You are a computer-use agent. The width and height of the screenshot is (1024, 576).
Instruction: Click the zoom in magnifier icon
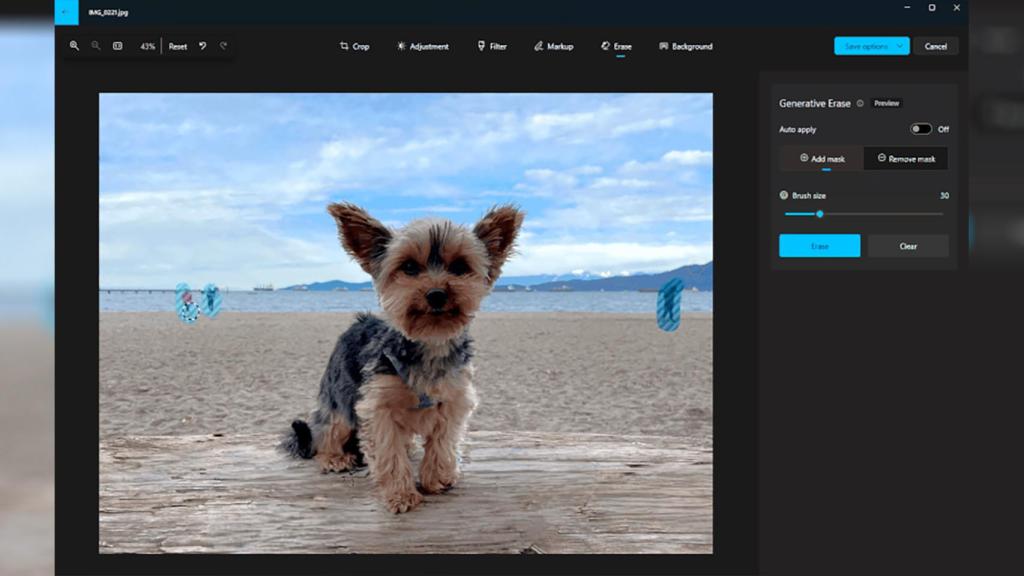[74, 46]
